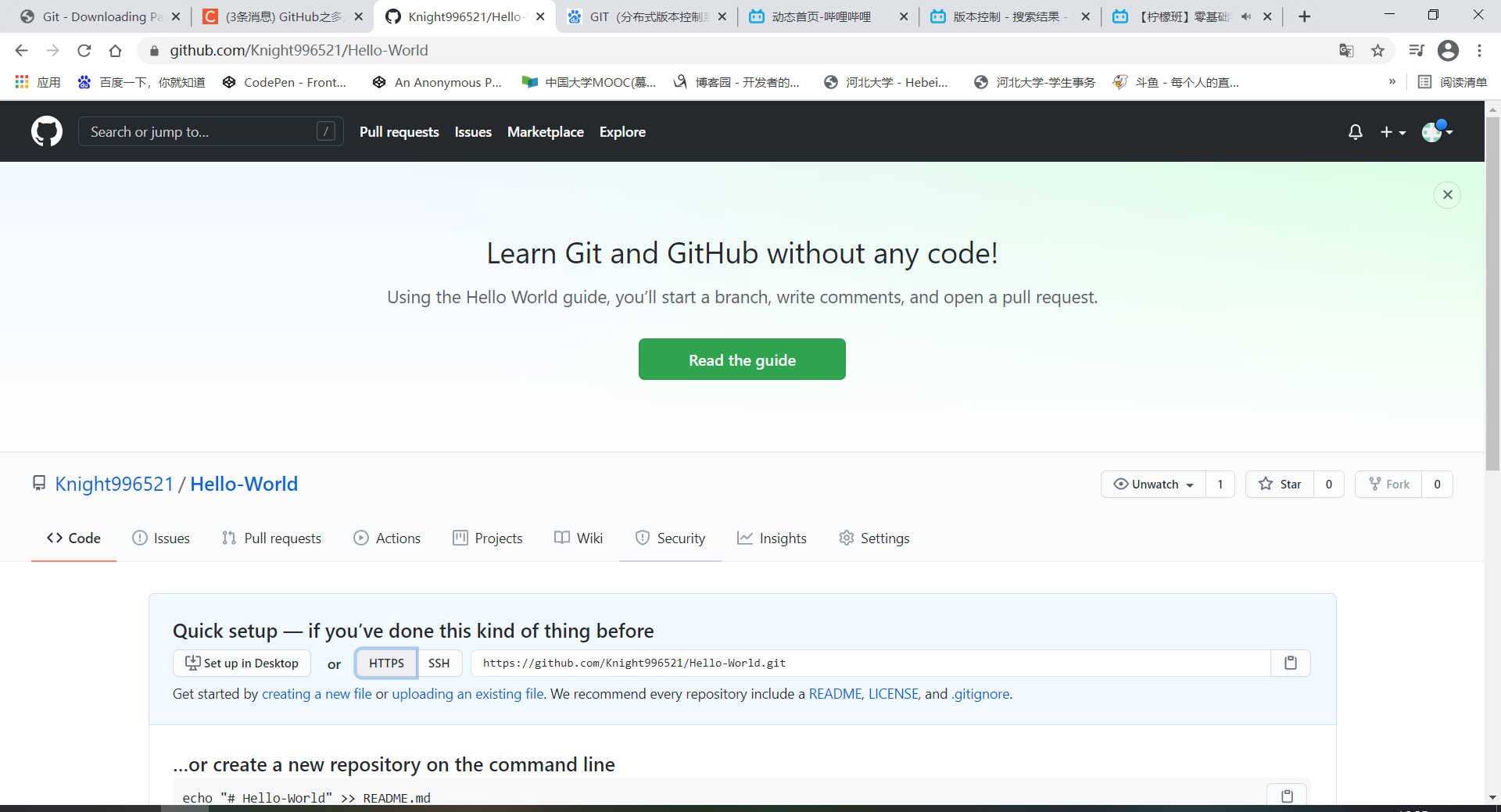
Task: Open the README link
Action: click(x=834, y=694)
